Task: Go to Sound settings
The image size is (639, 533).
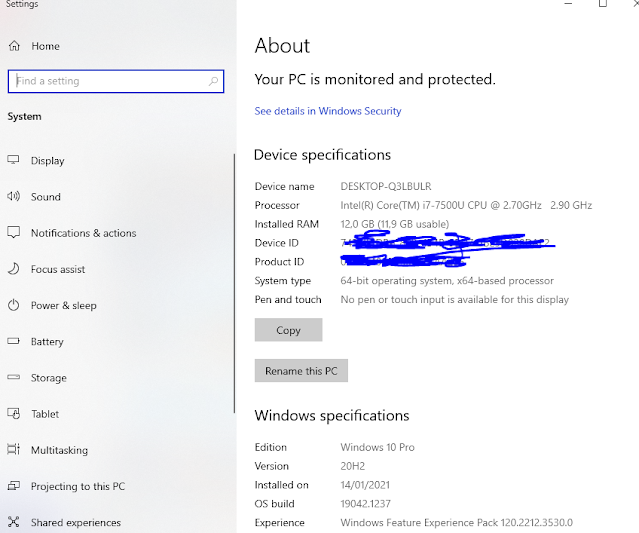Action: pyautogui.click(x=46, y=197)
